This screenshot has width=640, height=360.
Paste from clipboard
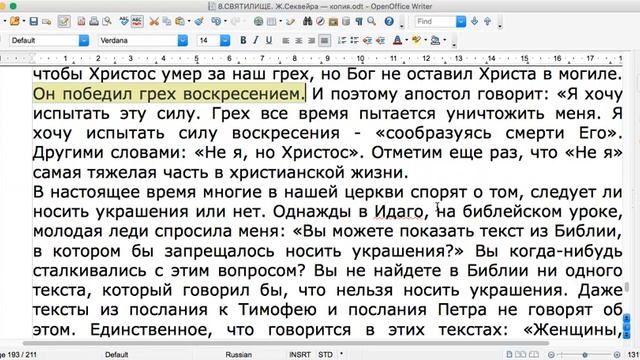click(x=180, y=21)
